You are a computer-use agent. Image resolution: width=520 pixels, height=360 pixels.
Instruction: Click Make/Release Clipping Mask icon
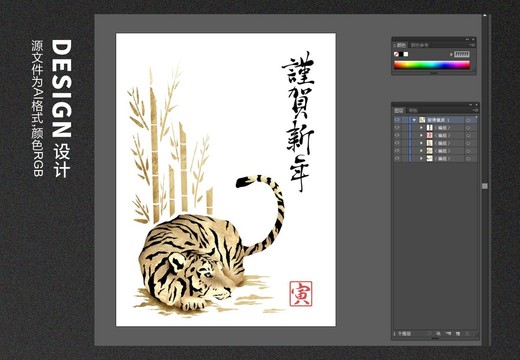coord(438,333)
